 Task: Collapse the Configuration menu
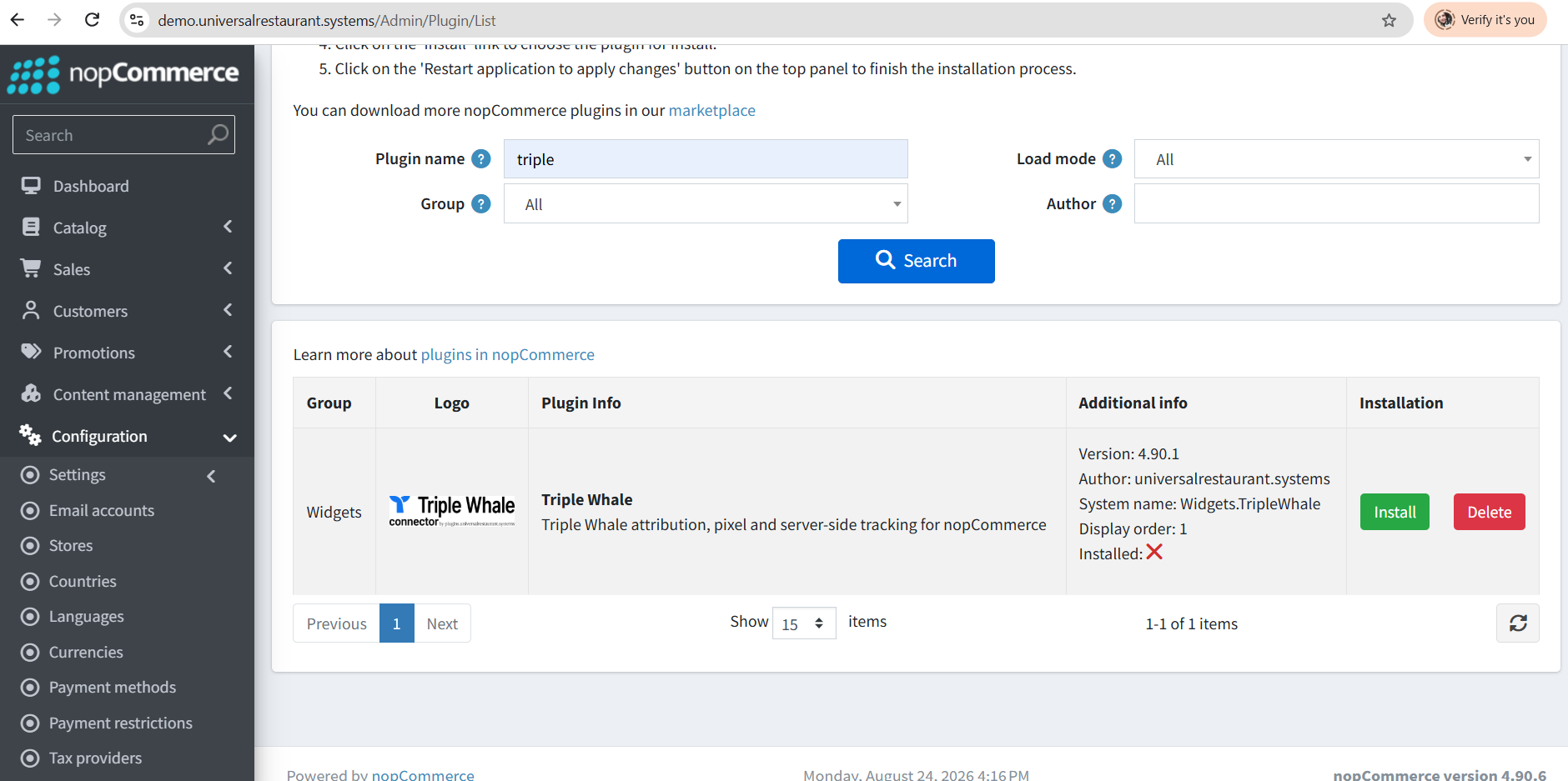127,436
